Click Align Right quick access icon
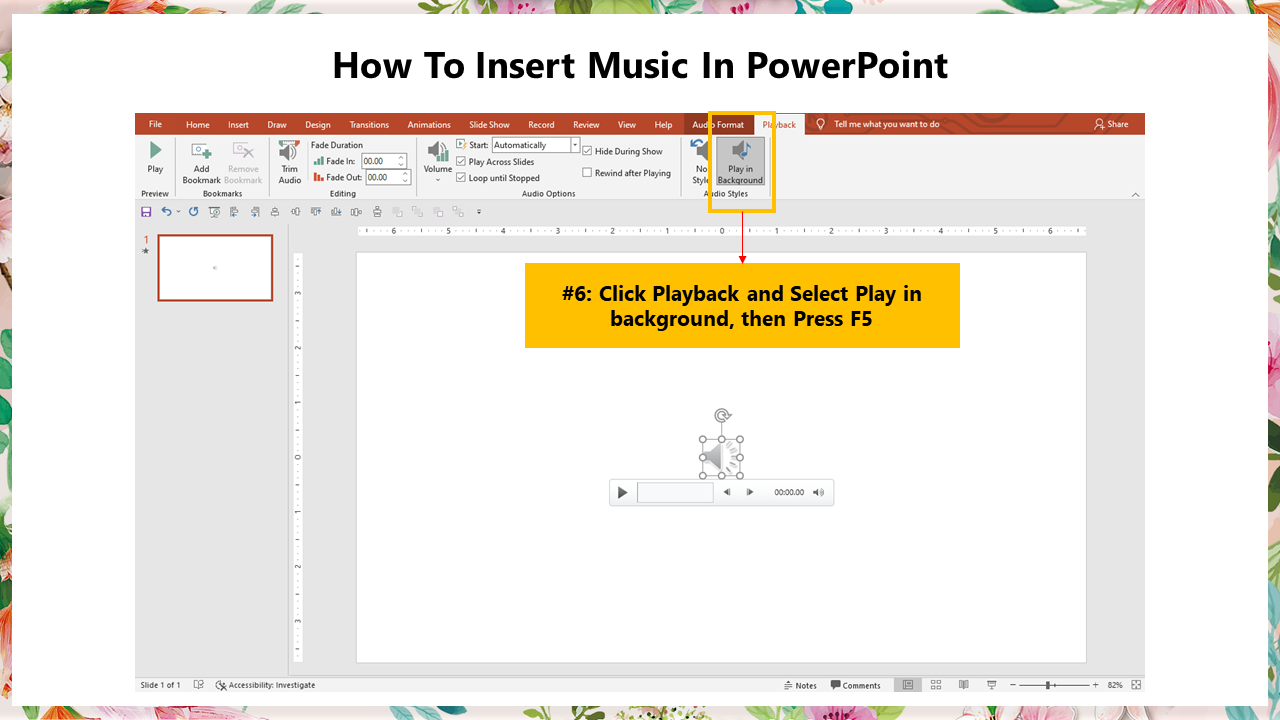The width and height of the screenshot is (1280, 720). tap(254, 212)
